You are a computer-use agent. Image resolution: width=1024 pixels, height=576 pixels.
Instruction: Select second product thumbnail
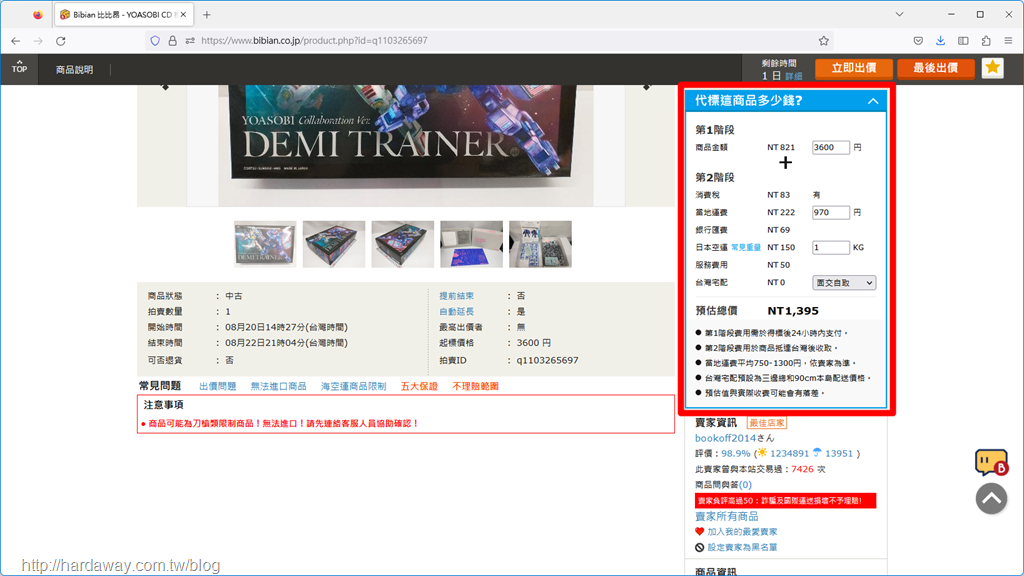click(334, 244)
